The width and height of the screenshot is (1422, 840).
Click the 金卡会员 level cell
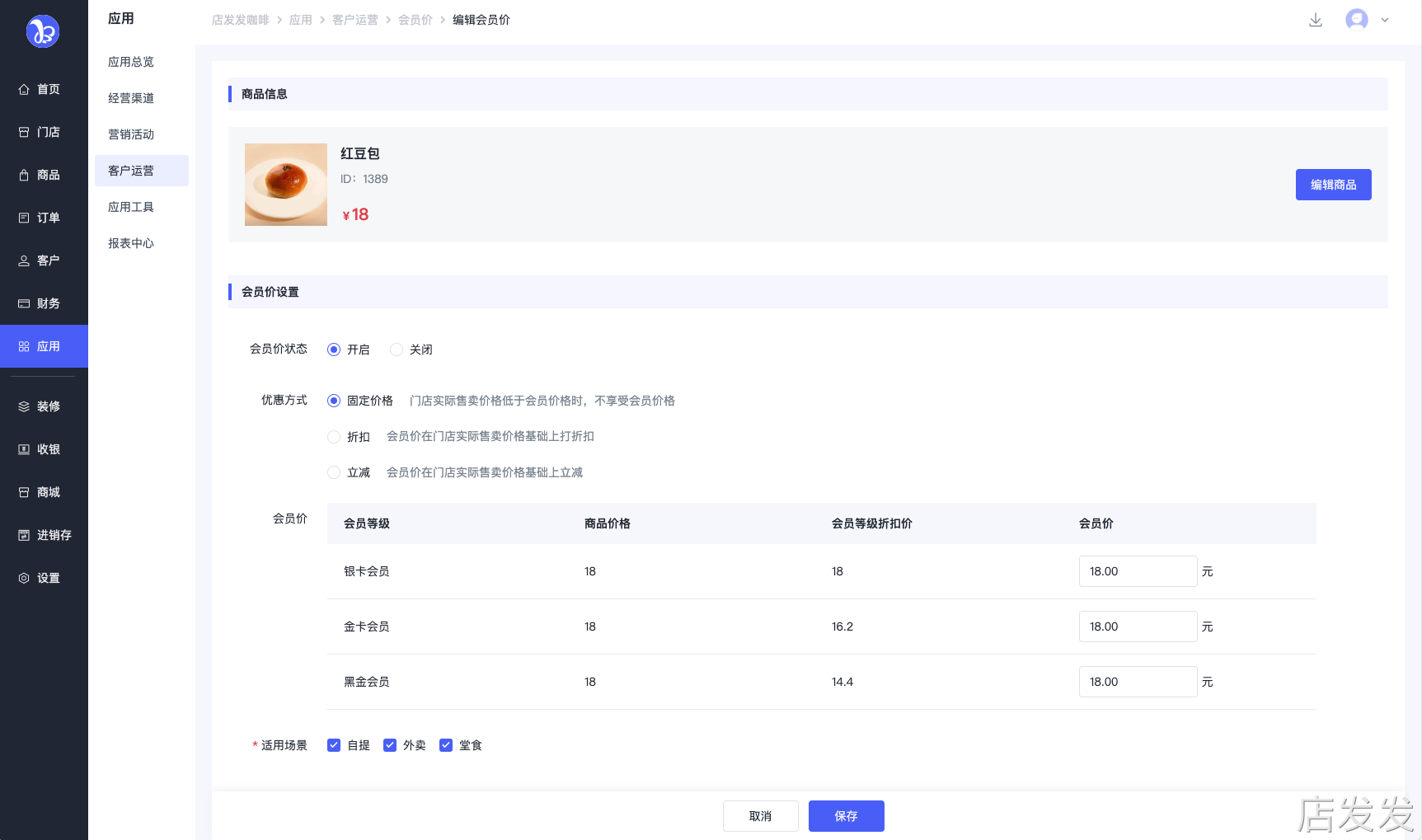(367, 626)
